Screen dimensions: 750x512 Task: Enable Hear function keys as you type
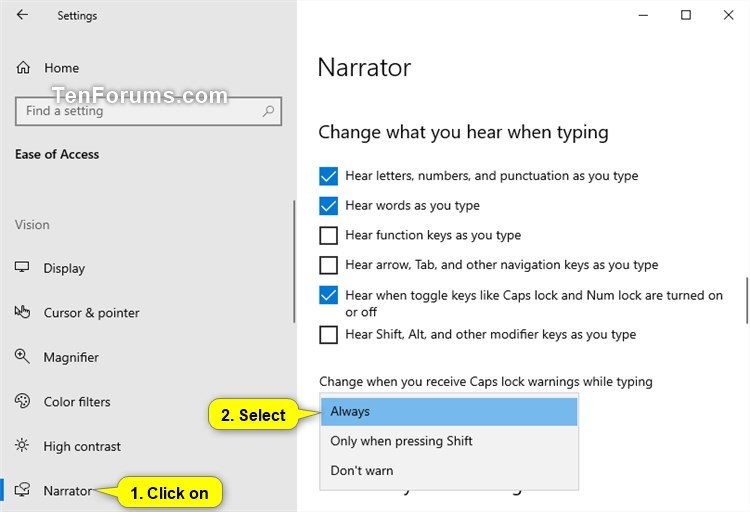(329, 235)
